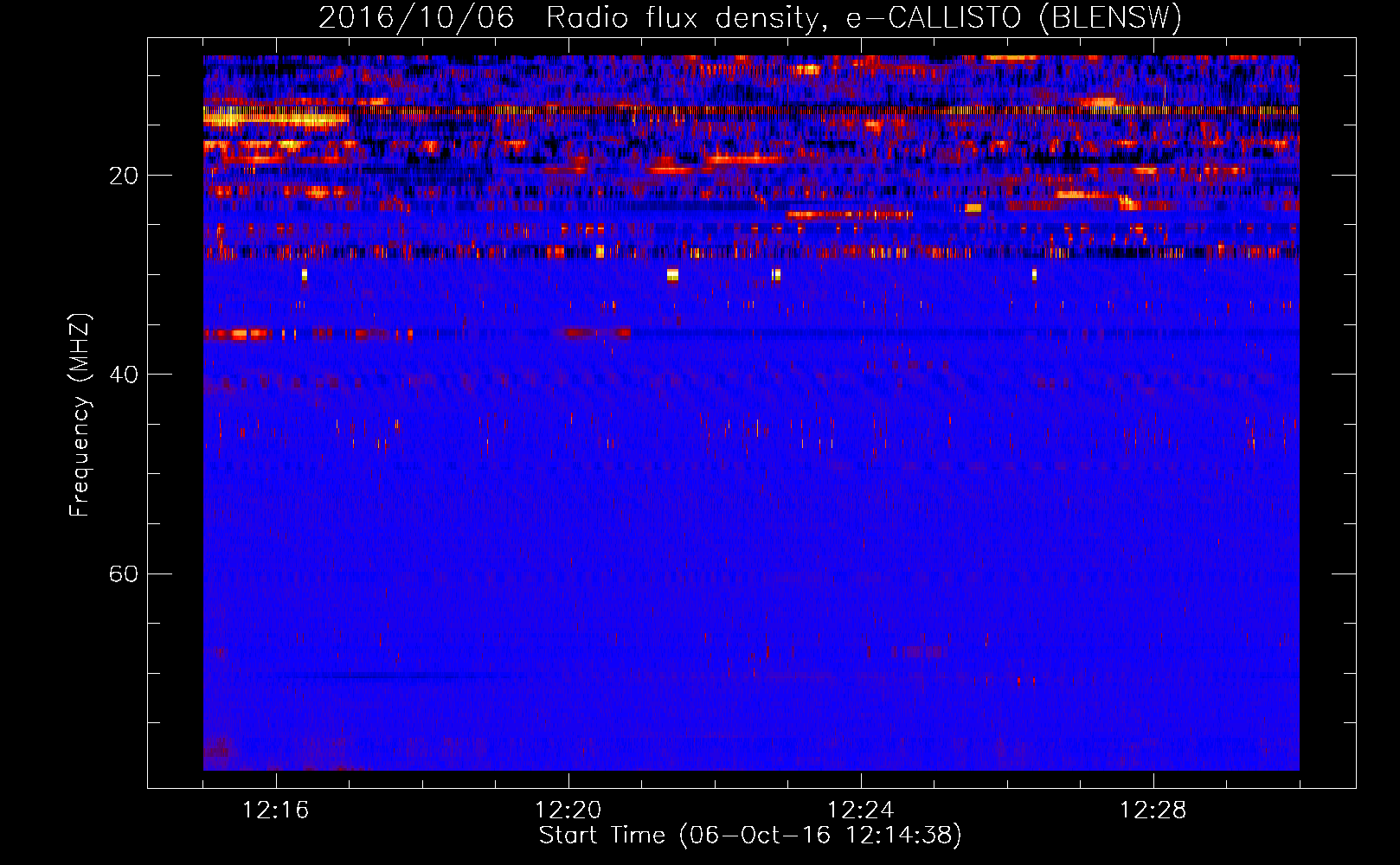
Task: Click the 12:24 time tick label
Action: 861,811
